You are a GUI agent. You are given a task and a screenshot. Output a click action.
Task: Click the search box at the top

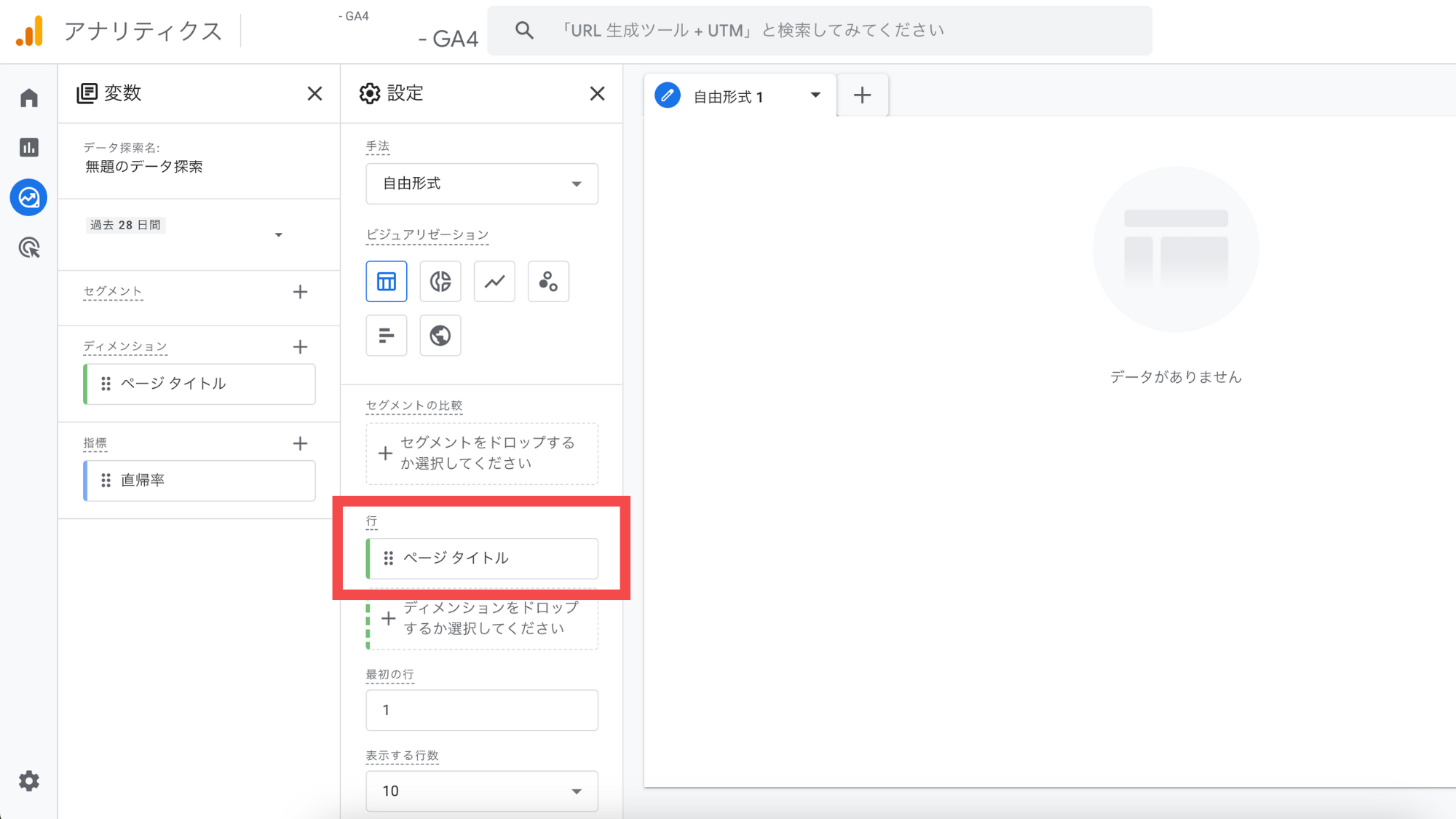click(x=820, y=31)
